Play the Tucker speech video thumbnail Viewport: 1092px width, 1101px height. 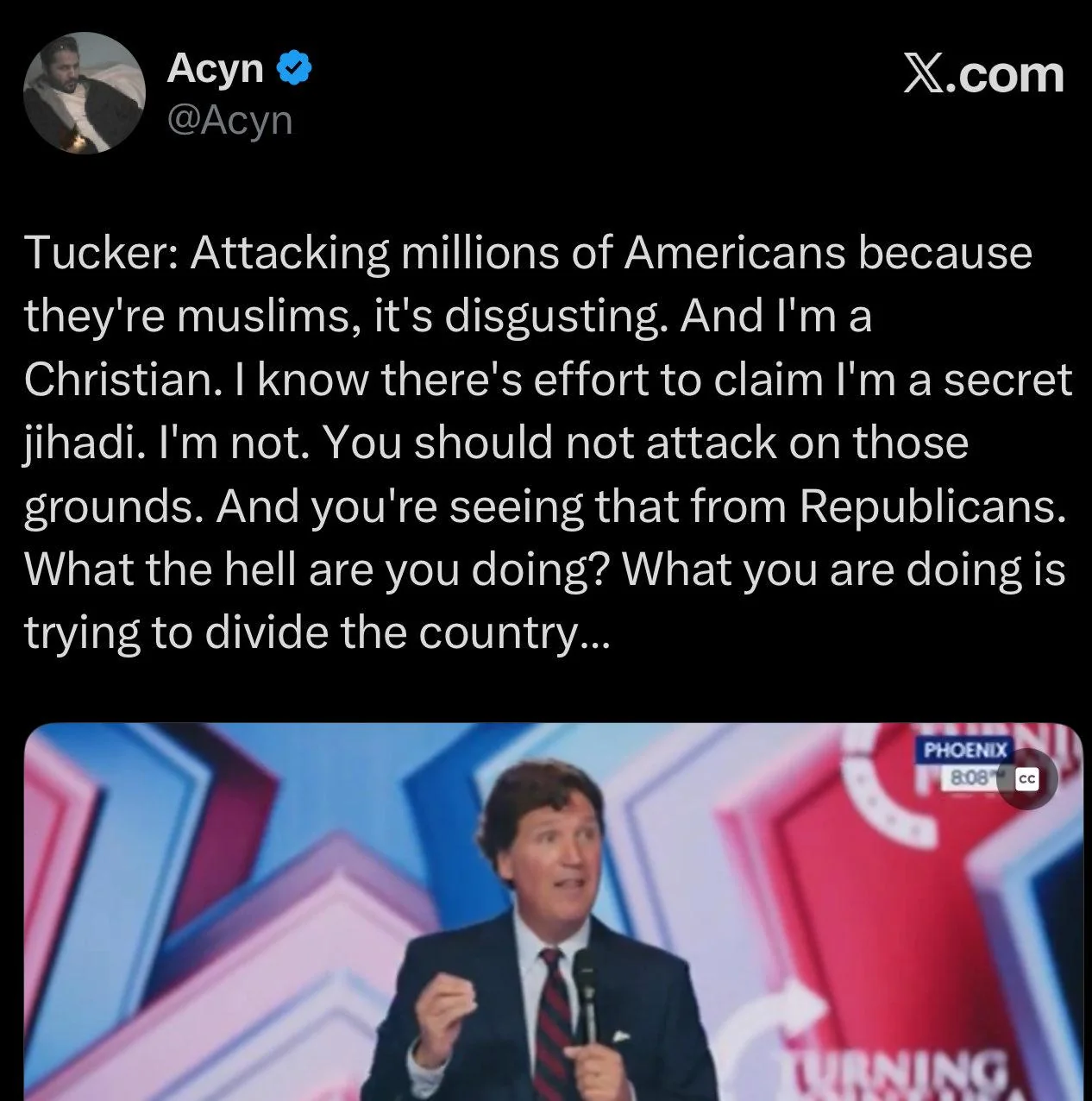552,911
